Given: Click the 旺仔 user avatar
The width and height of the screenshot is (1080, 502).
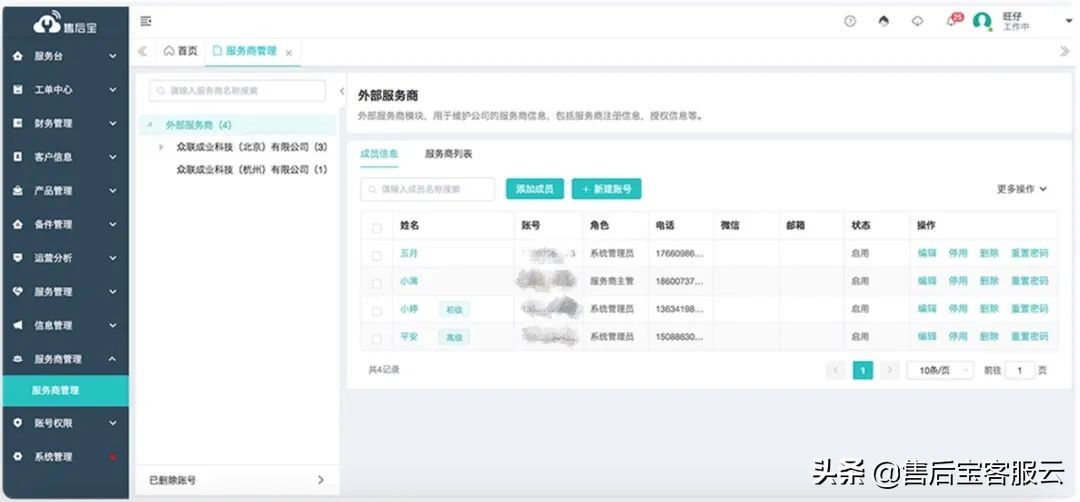Looking at the screenshot, I should click(982, 21).
